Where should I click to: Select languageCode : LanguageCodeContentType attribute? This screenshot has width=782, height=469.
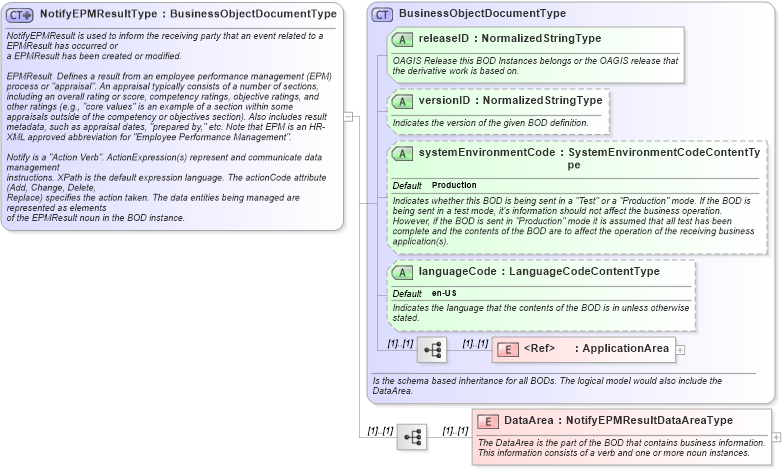pos(539,271)
